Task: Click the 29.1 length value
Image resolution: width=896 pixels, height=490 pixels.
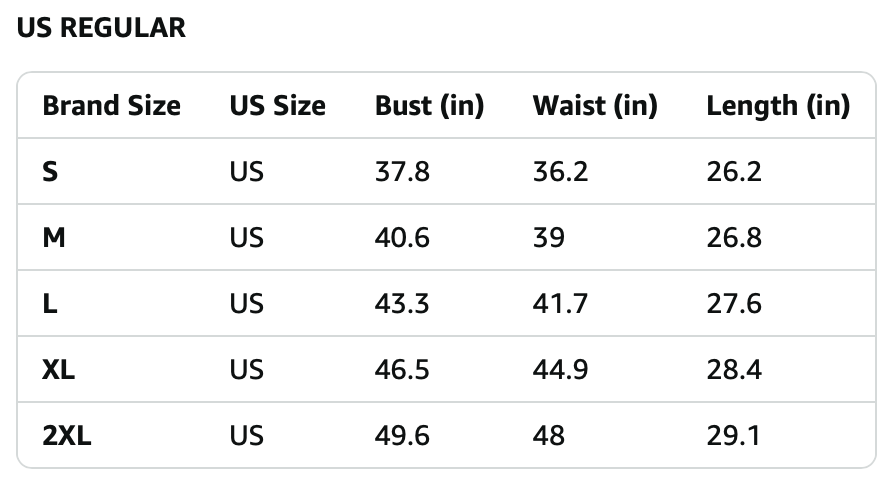Action: click(733, 436)
